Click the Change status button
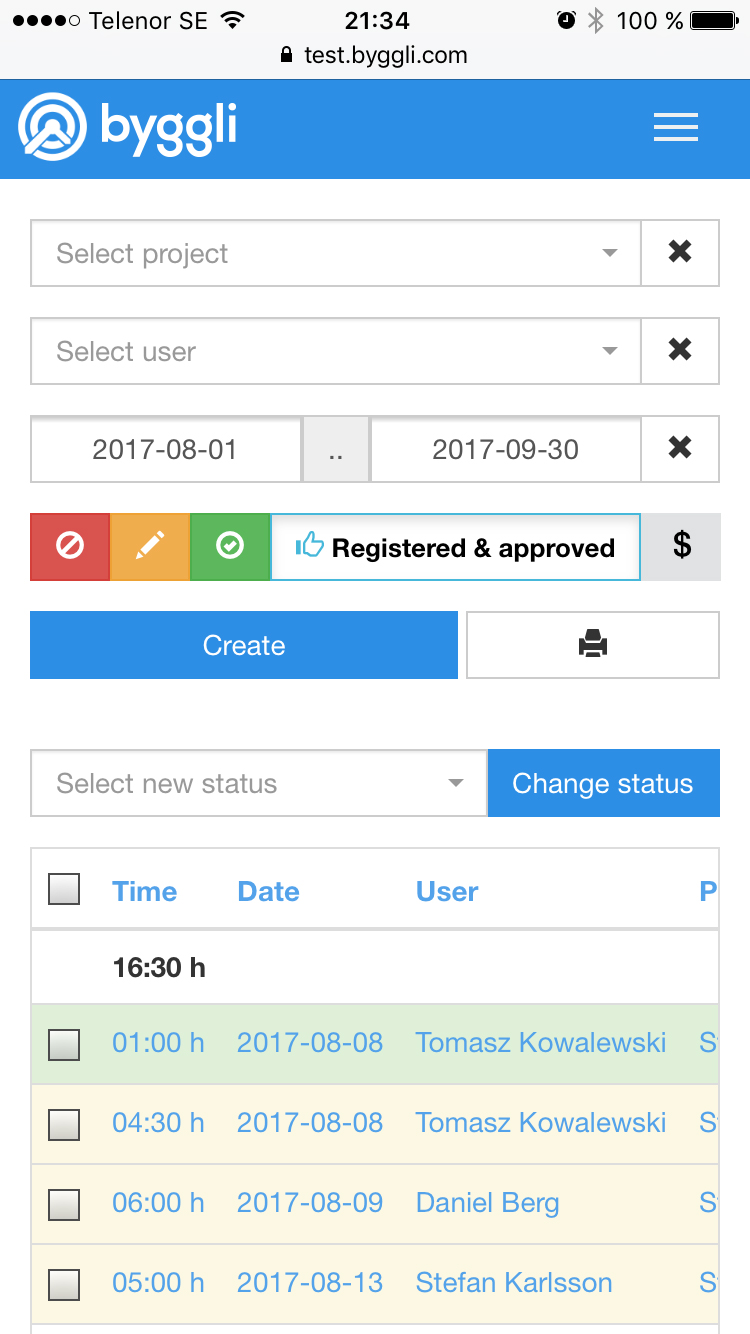The width and height of the screenshot is (750, 1334). click(603, 783)
